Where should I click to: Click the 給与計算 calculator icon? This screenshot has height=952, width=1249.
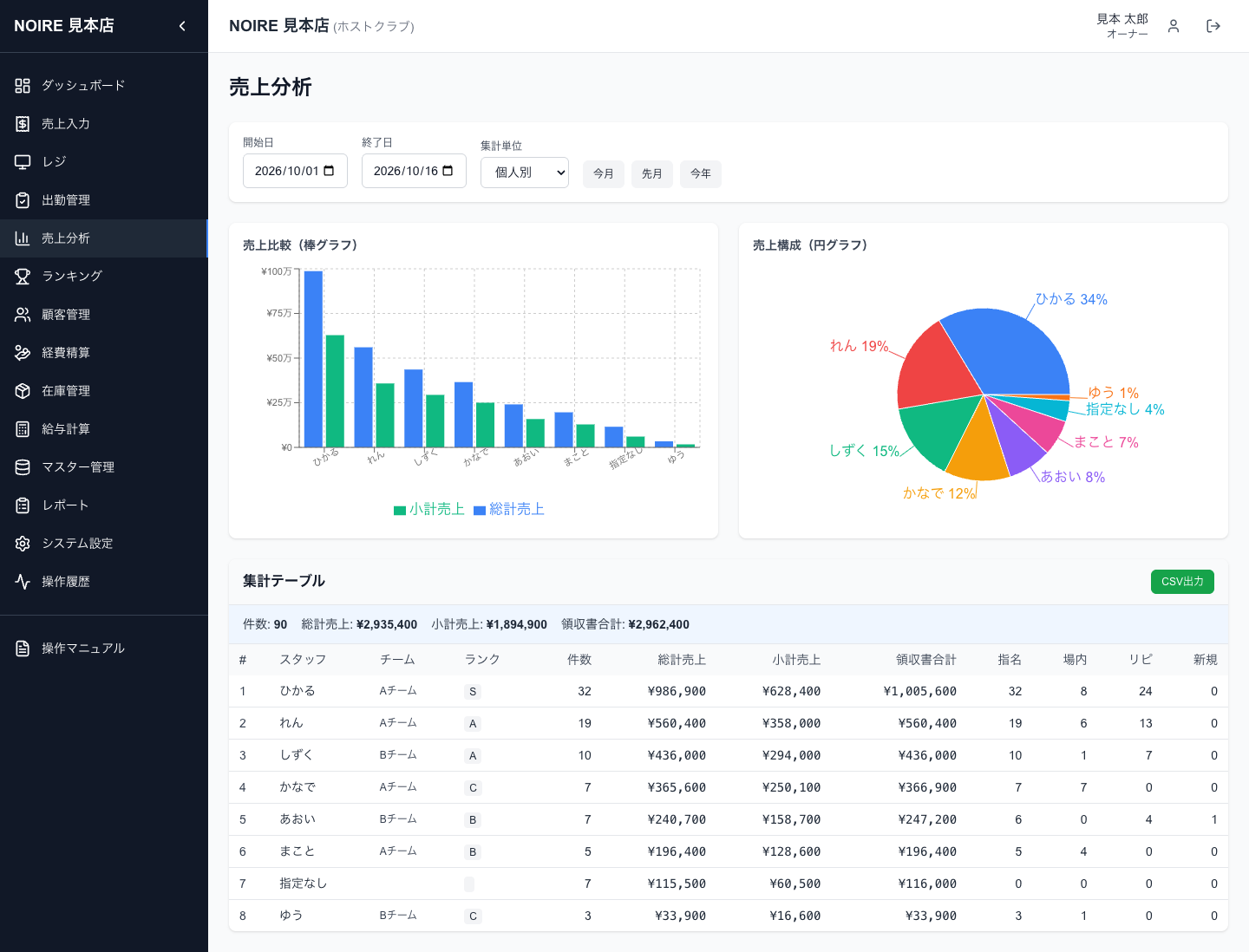click(23, 429)
